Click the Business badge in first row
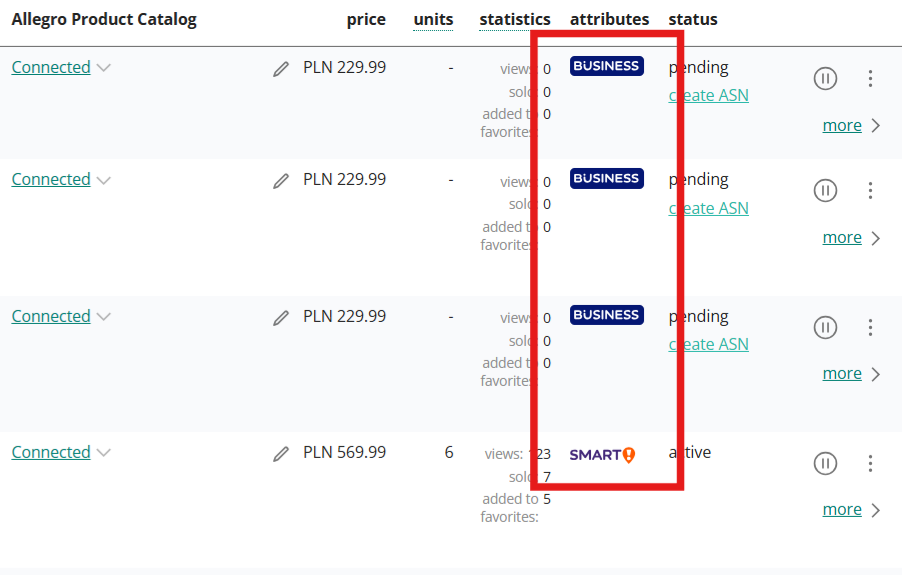 point(606,66)
